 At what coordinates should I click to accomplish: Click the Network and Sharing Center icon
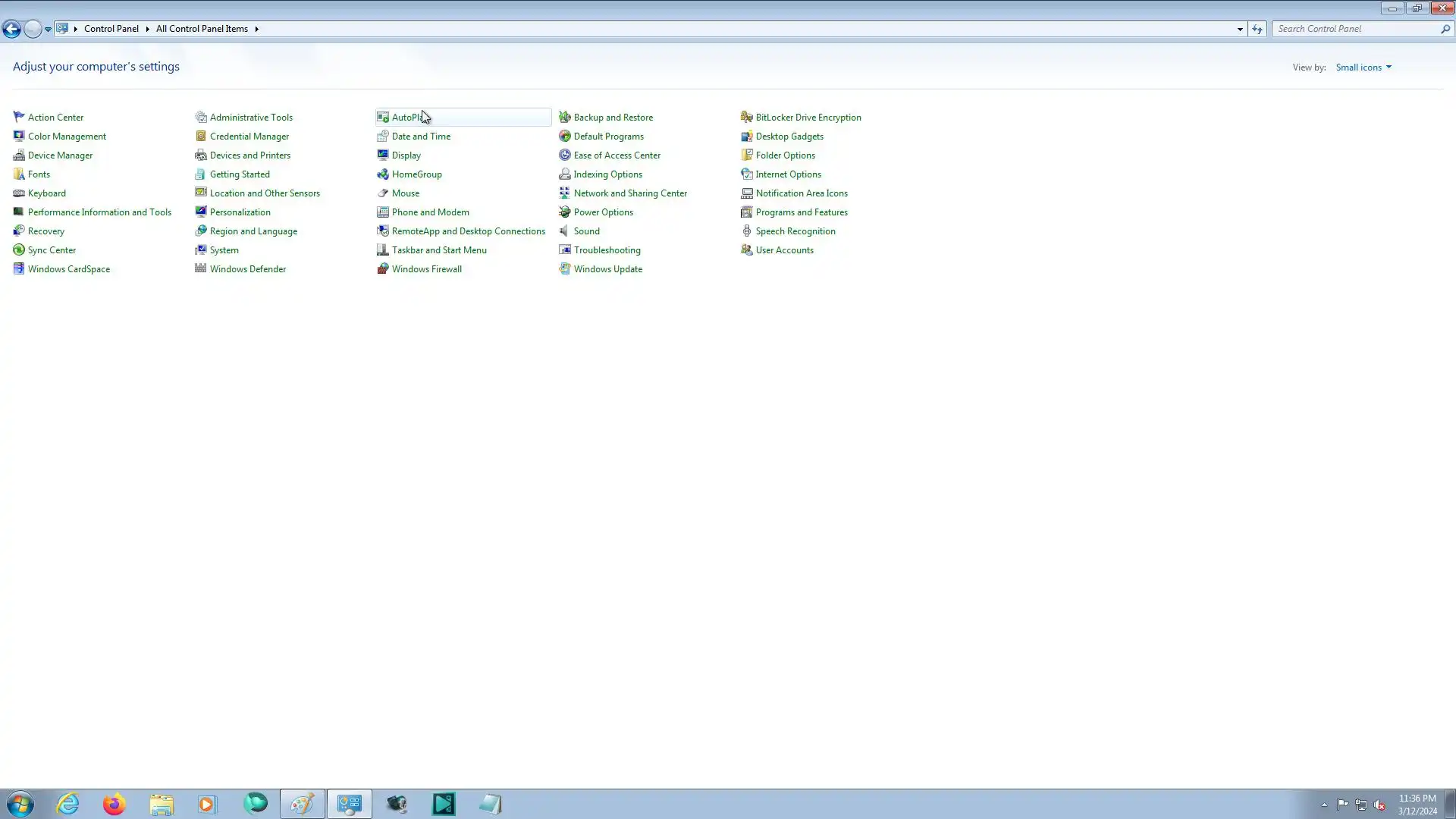pos(565,193)
